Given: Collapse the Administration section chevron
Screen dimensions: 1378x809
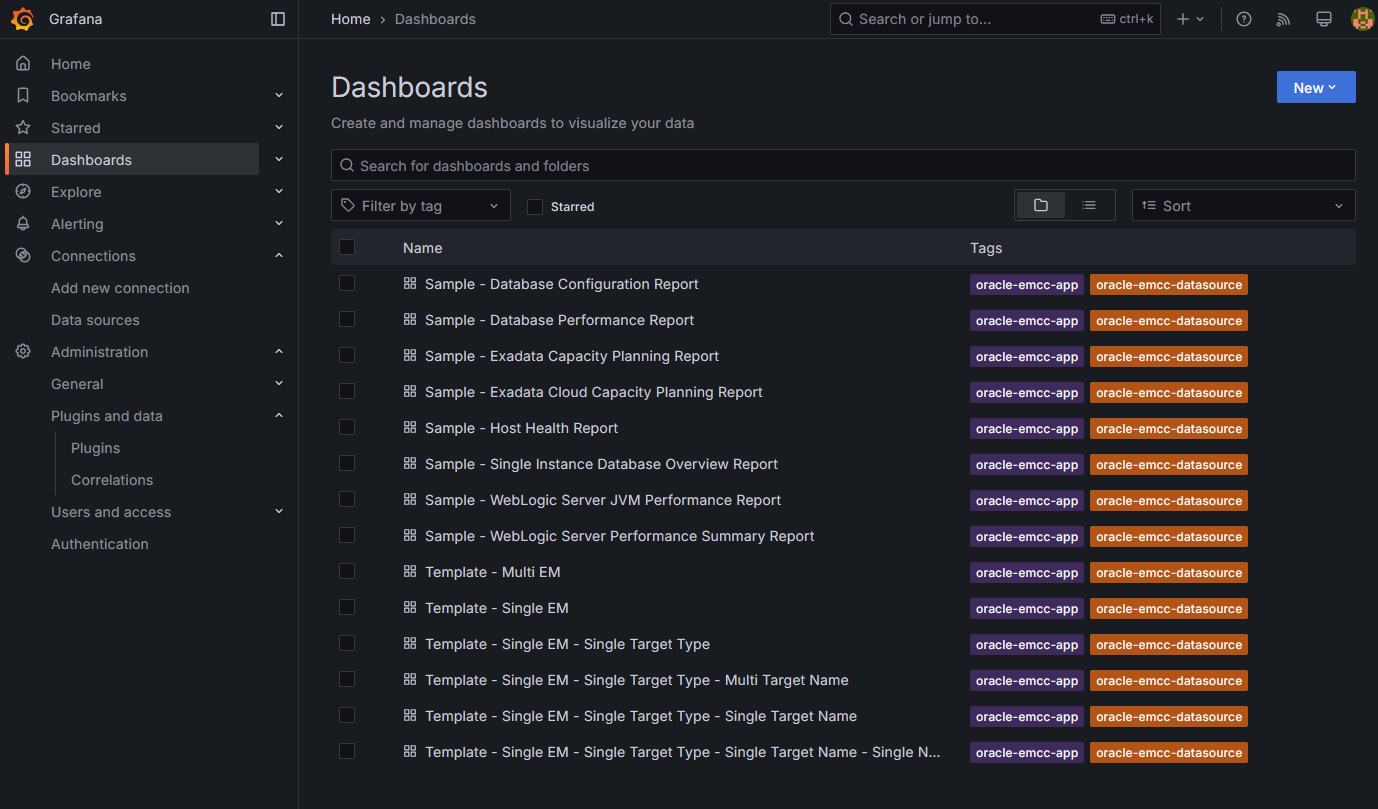Looking at the screenshot, I should 279,351.
